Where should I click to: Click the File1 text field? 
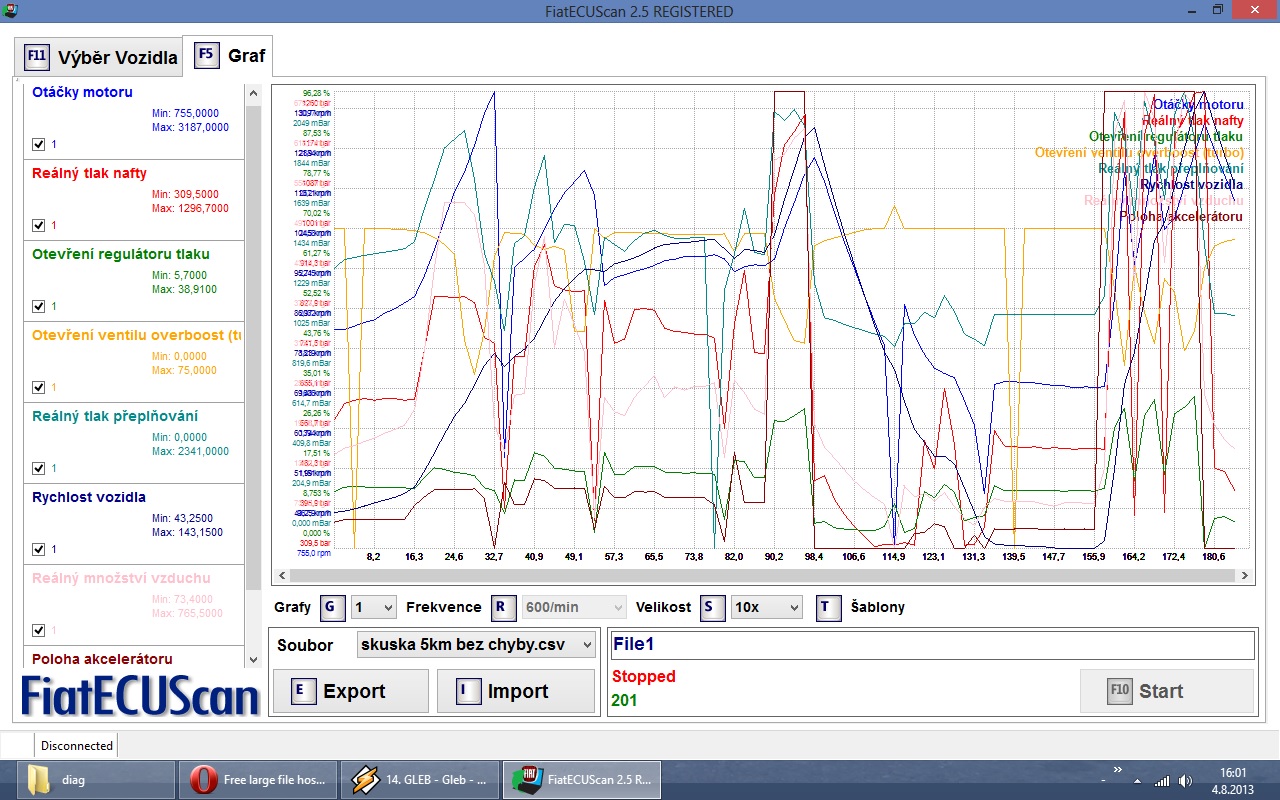pos(930,645)
